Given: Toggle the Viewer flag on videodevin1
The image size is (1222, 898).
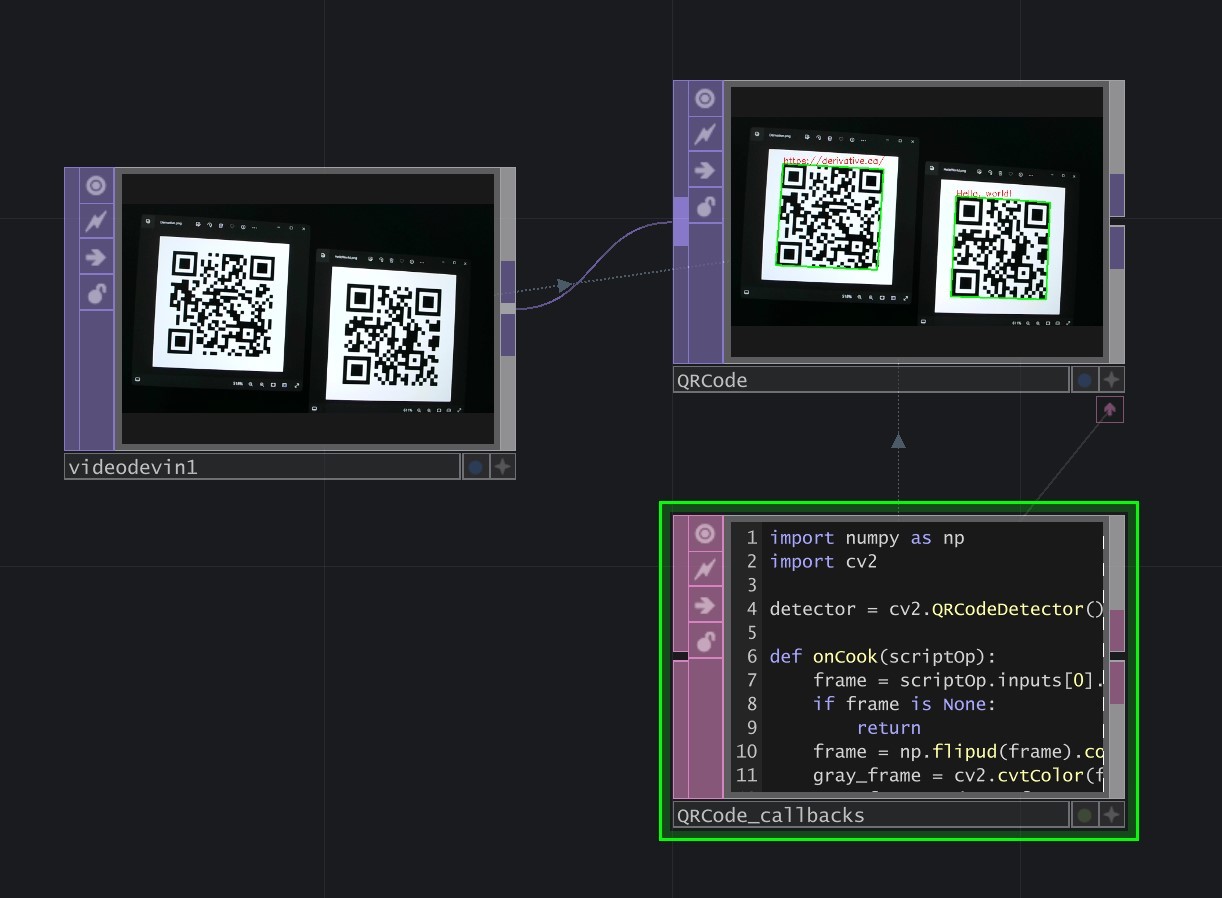Looking at the screenshot, I should point(96,185).
